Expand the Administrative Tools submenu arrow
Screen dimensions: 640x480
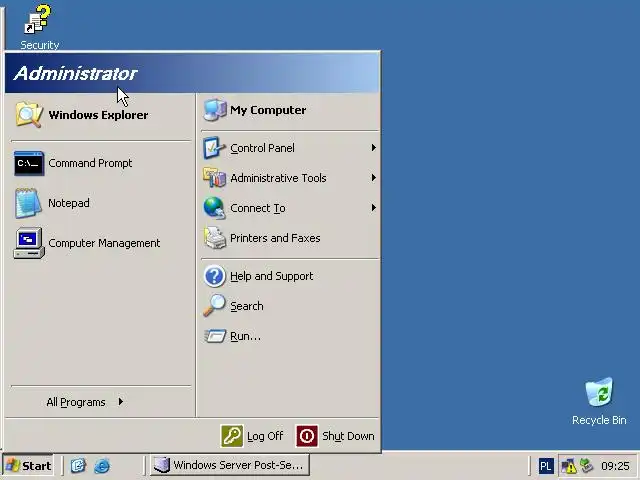pos(373,178)
